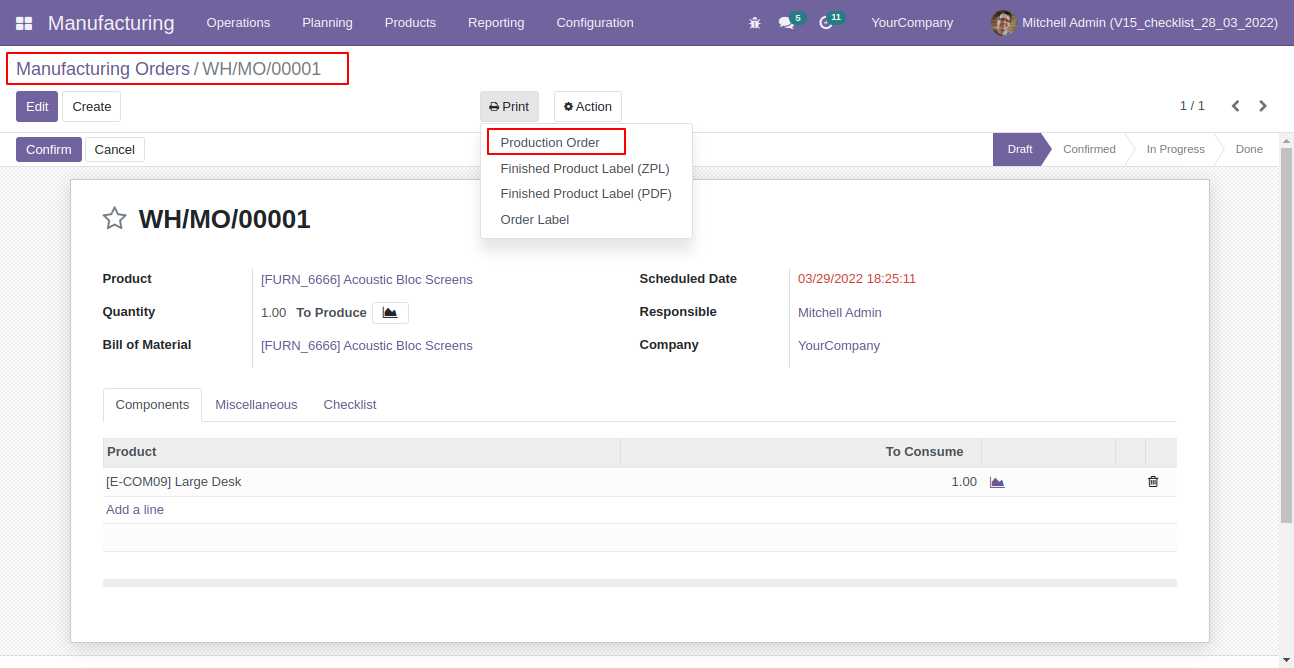
Task: Click the Draft status stage
Action: click(1020, 150)
